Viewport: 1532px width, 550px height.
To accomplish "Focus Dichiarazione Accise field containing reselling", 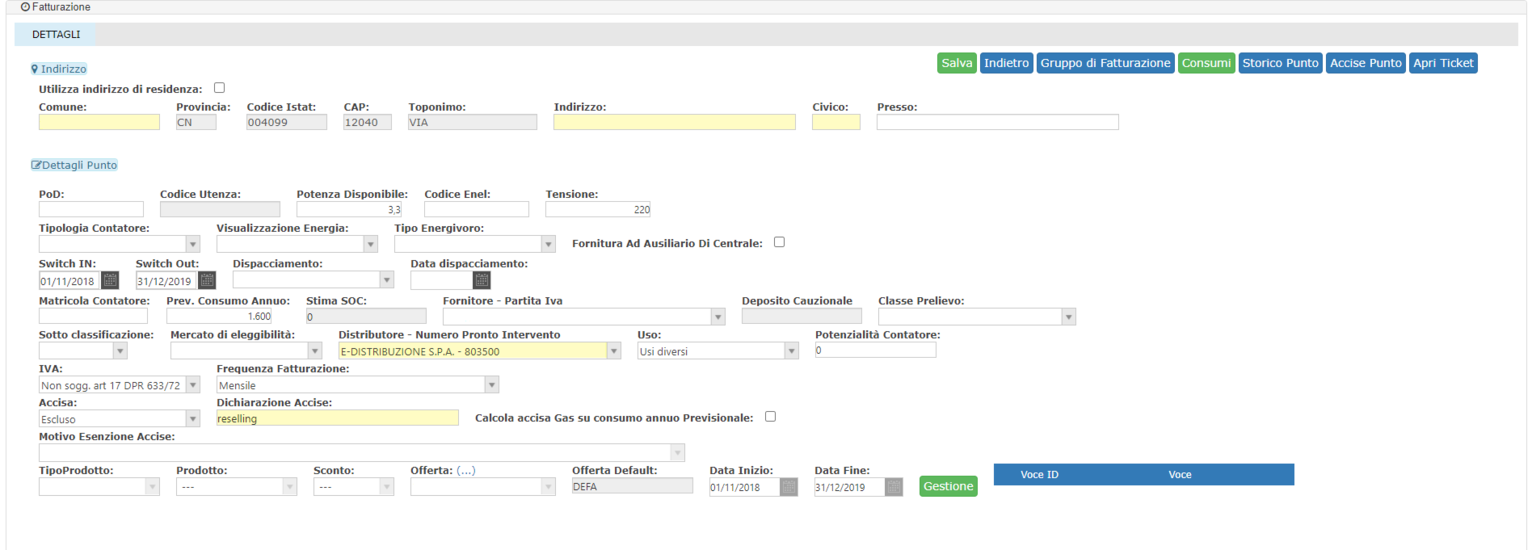I will point(337,418).
